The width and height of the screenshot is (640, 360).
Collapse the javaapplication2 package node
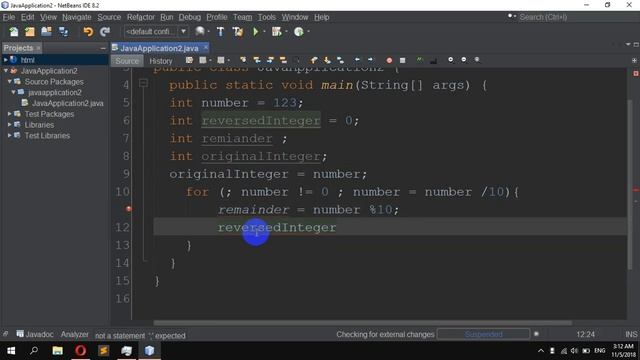[13, 92]
